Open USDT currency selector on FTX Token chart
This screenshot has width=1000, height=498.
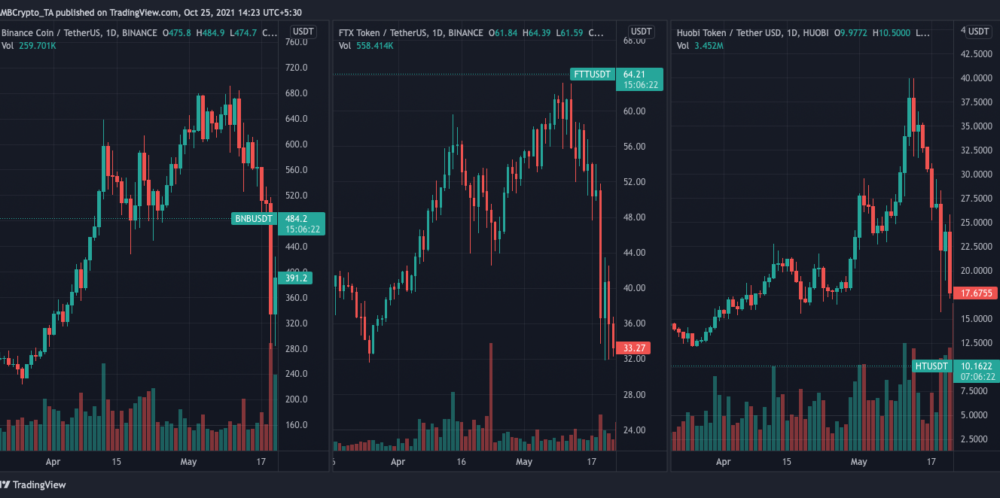[x=641, y=32]
